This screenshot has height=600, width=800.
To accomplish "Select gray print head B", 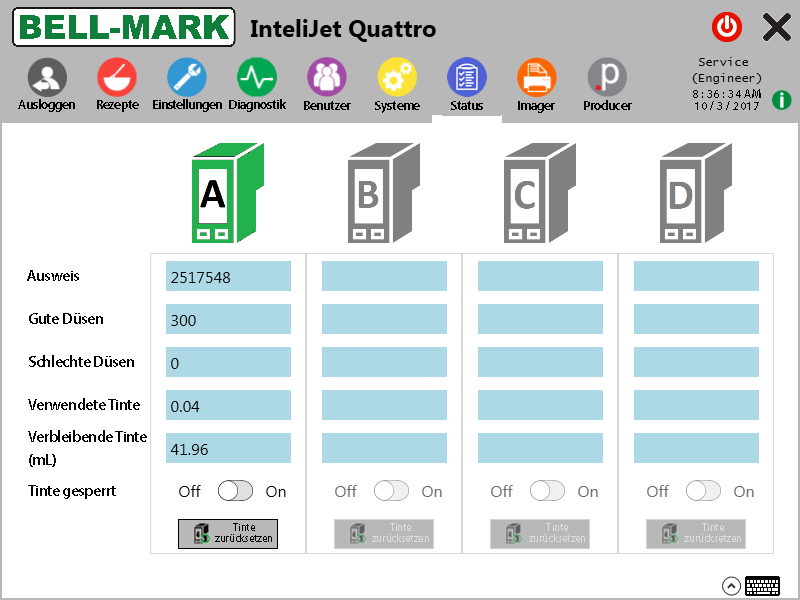I will pos(384,193).
